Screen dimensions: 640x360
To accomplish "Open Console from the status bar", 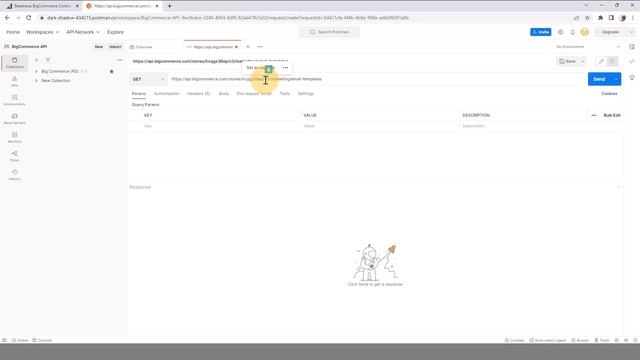I will (42, 340).
